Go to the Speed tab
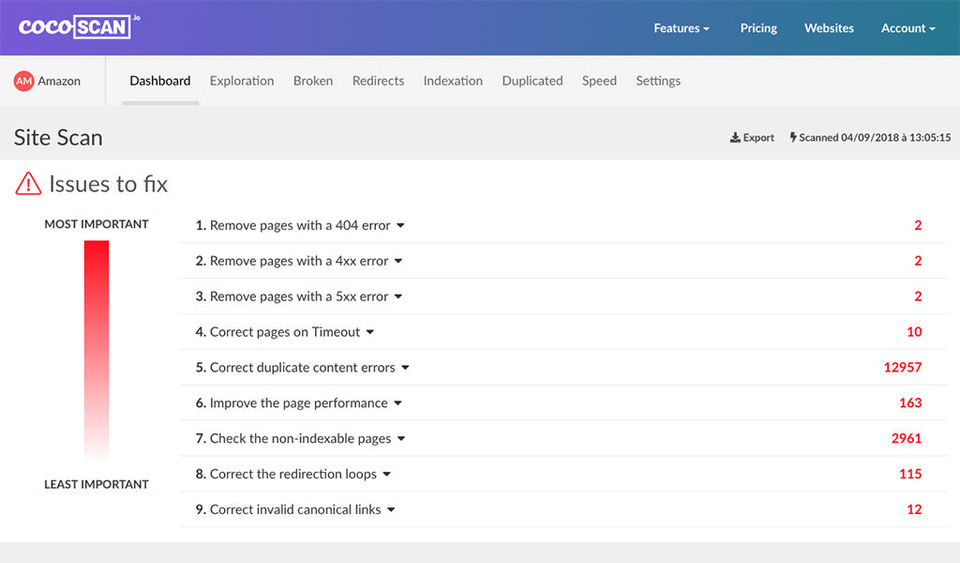Screen dimensions: 960x563 pos(599,81)
